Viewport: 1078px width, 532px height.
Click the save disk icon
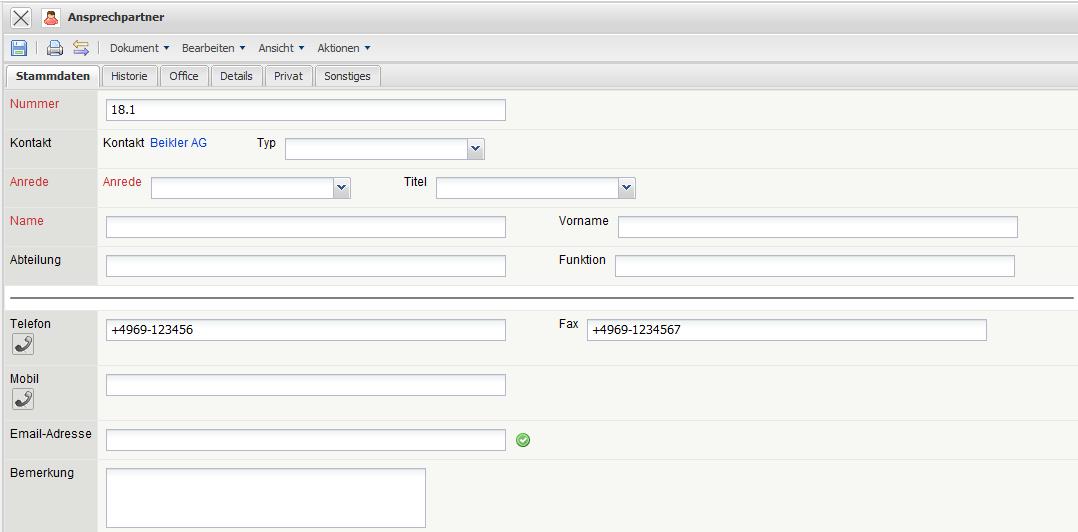tap(19, 48)
